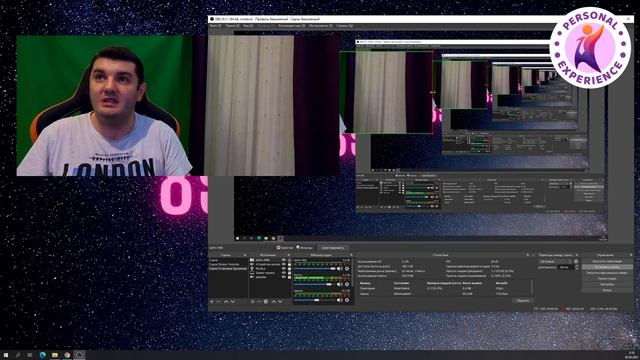This screenshot has width=640, height=360.
Task: Click the Деактивировать button
Action: pyautogui.click(x=333, y=248)
